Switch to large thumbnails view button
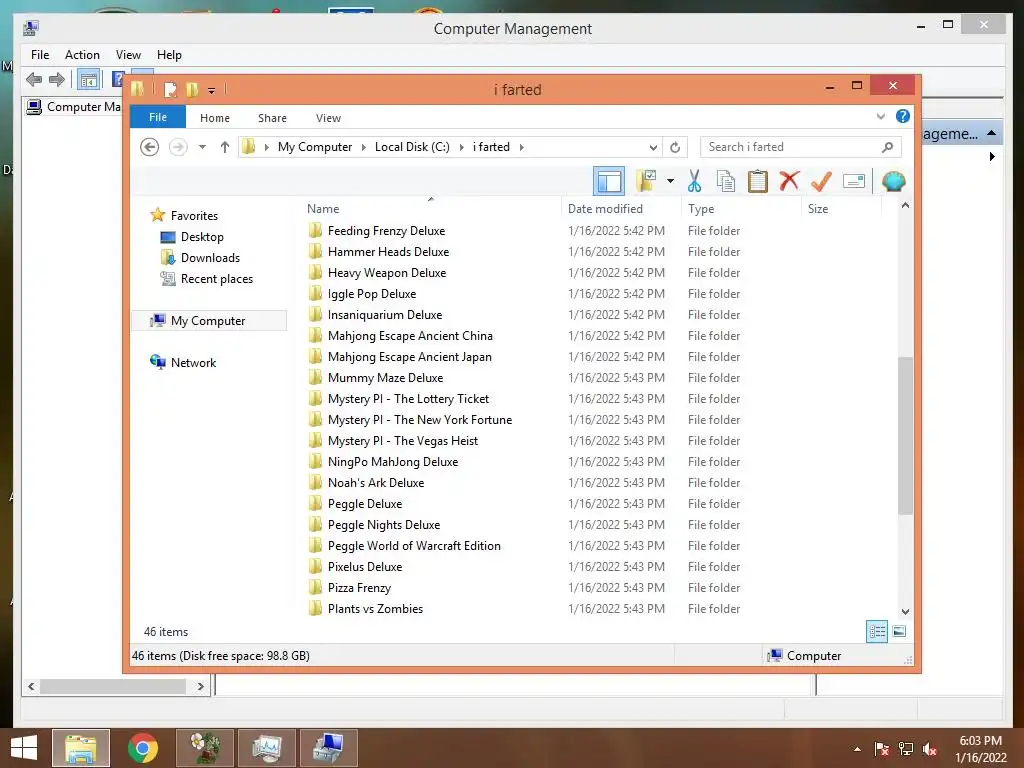 [x=899, y=631]
